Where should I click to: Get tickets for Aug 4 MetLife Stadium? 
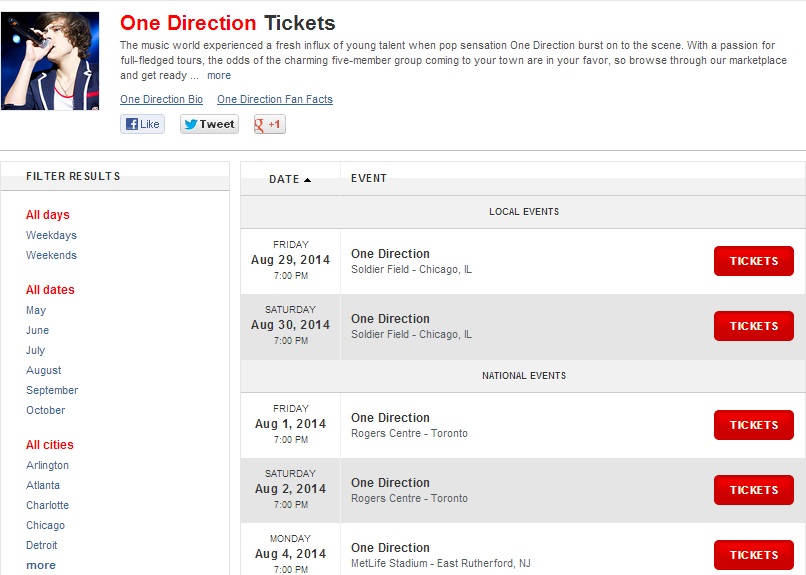[x=753, y=555]
